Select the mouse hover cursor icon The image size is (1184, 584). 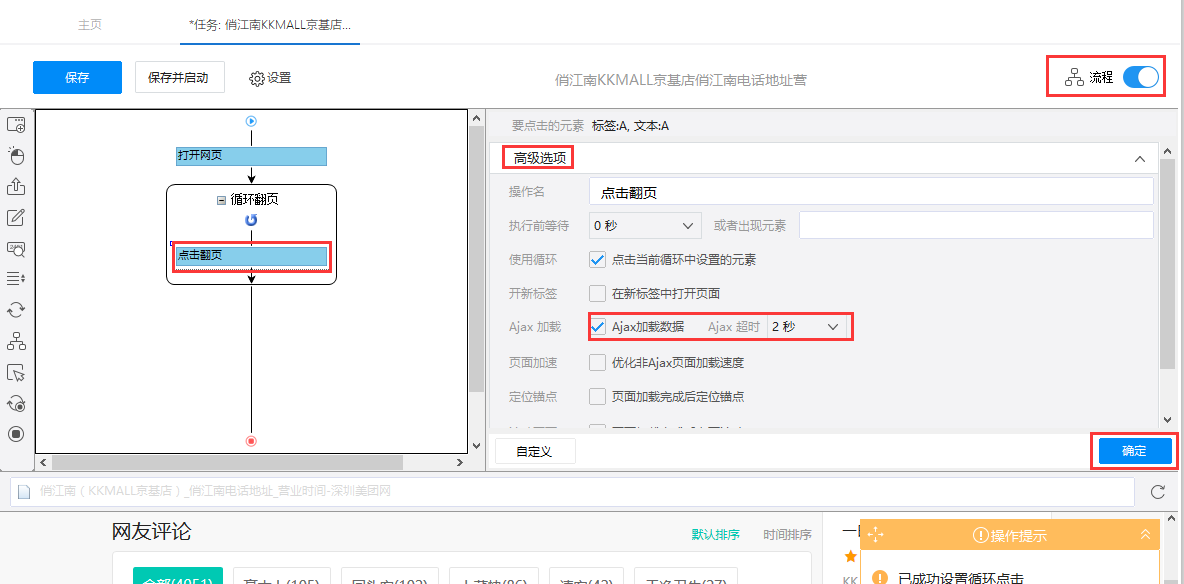click(16, 372)
